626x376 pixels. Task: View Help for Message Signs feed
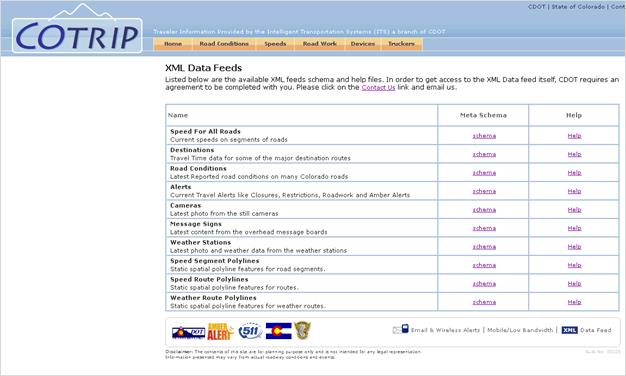pyautogui.click(x=574, y=228)
